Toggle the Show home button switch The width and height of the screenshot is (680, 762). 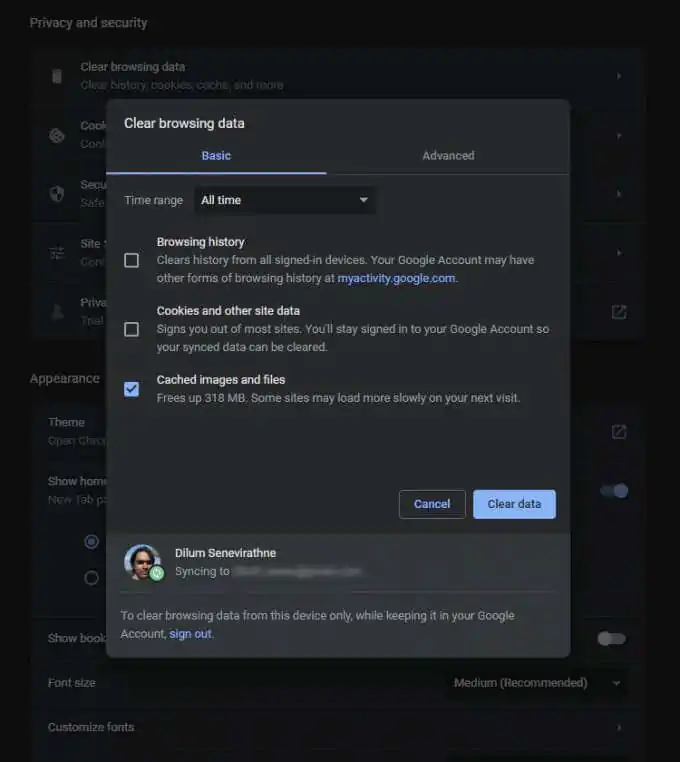coord(614,491)
